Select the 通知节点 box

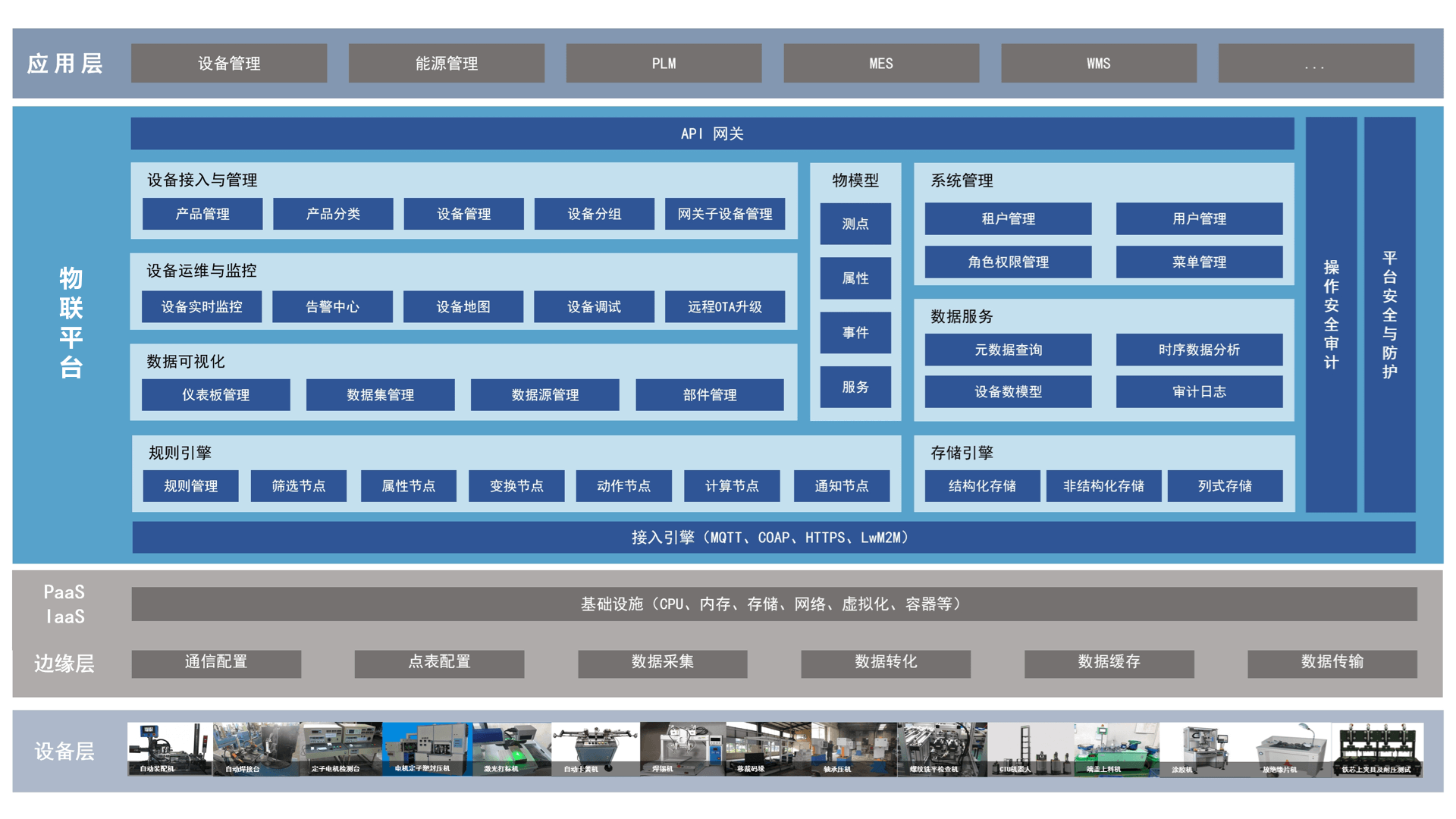coord(842,485)
